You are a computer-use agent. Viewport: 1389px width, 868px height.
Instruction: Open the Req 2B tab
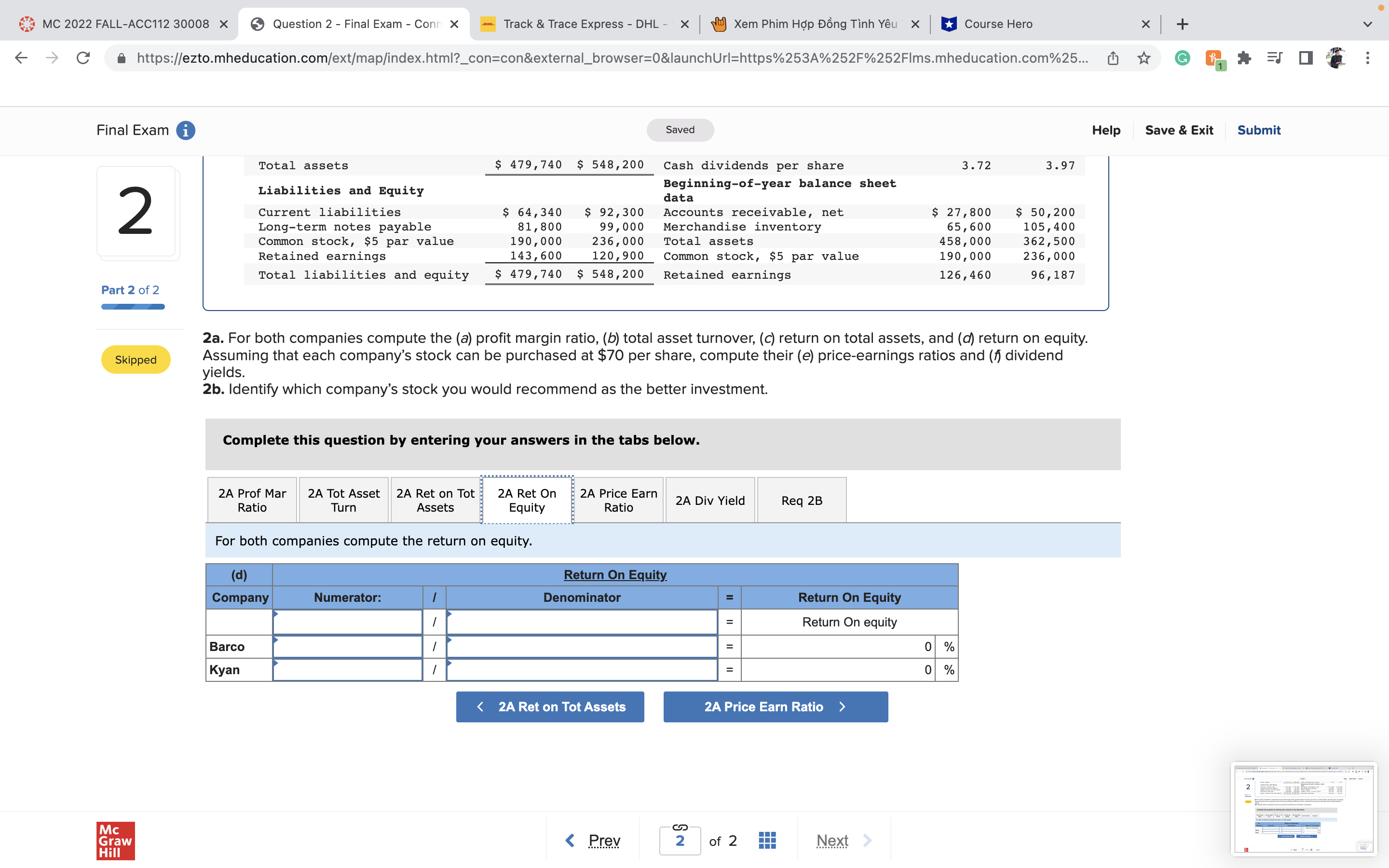coord(801,500)
